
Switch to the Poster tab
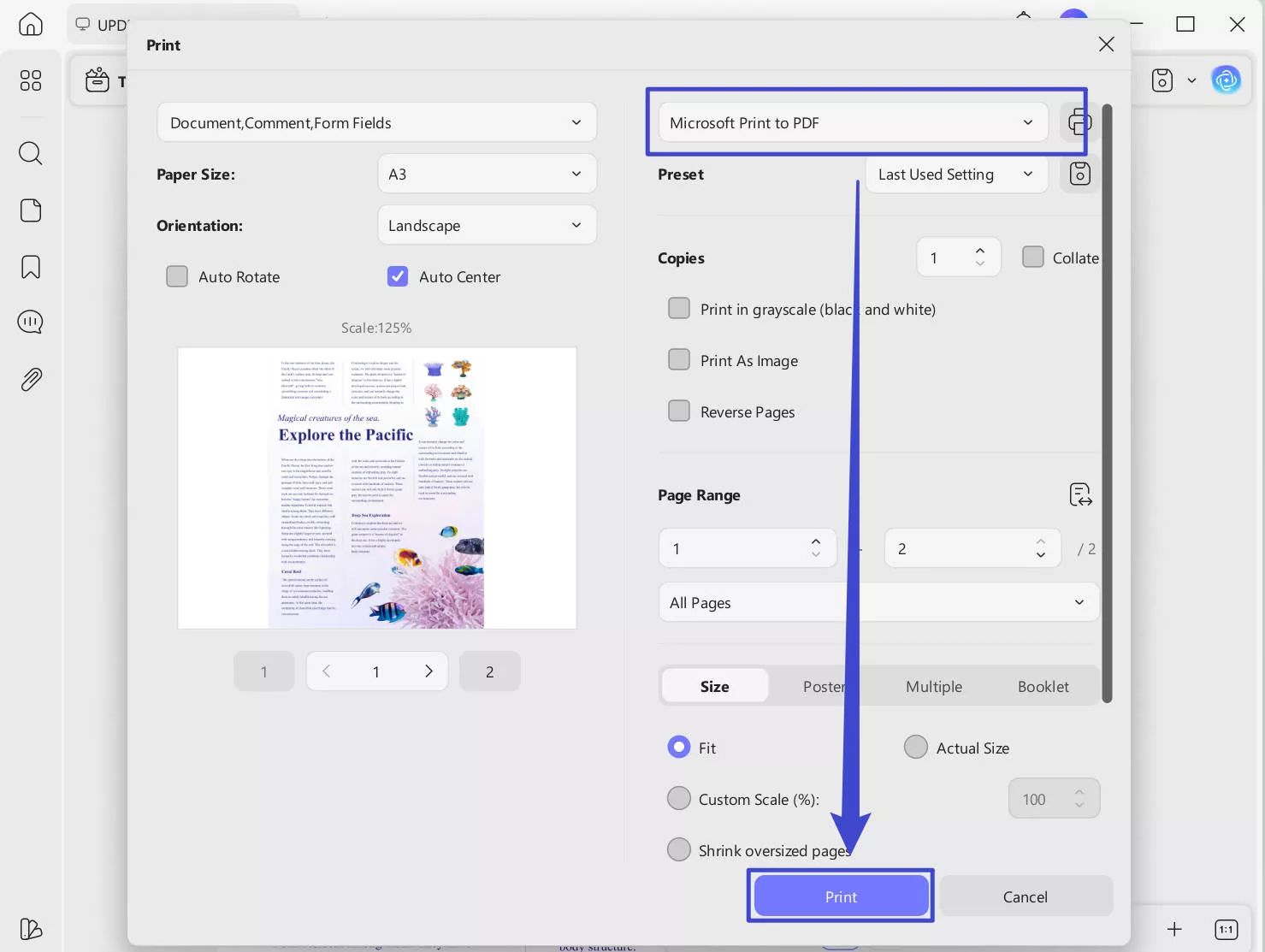tap(824, 685)
